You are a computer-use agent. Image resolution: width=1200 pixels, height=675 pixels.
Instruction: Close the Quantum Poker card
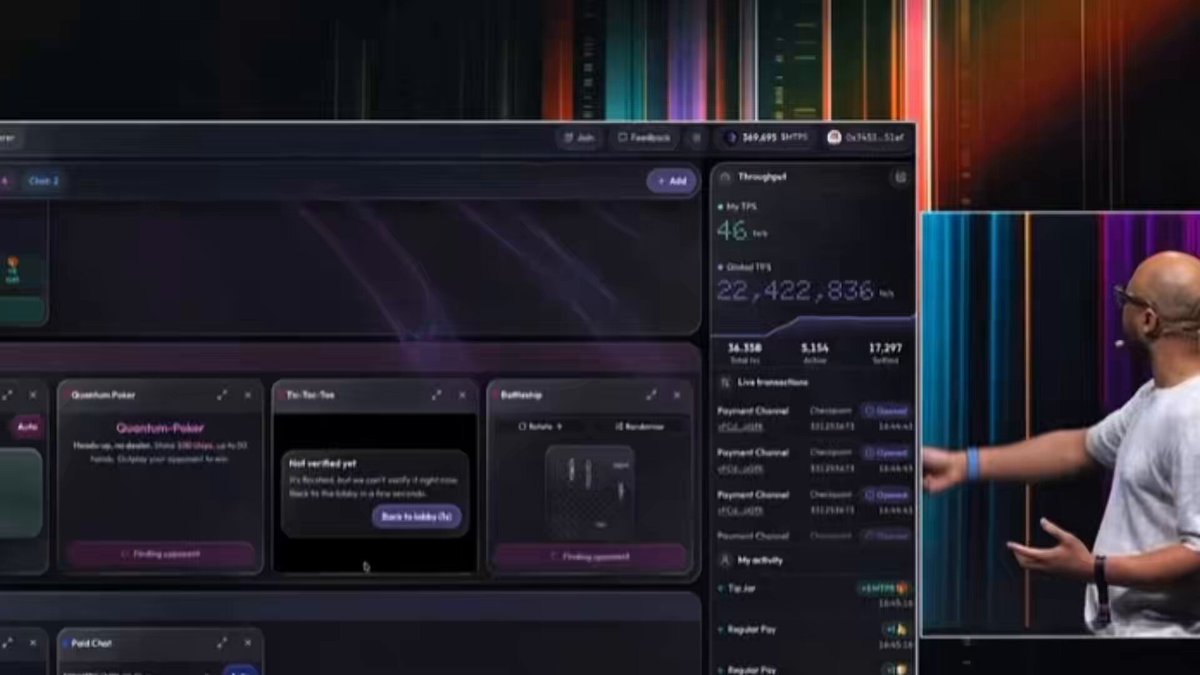248,395
